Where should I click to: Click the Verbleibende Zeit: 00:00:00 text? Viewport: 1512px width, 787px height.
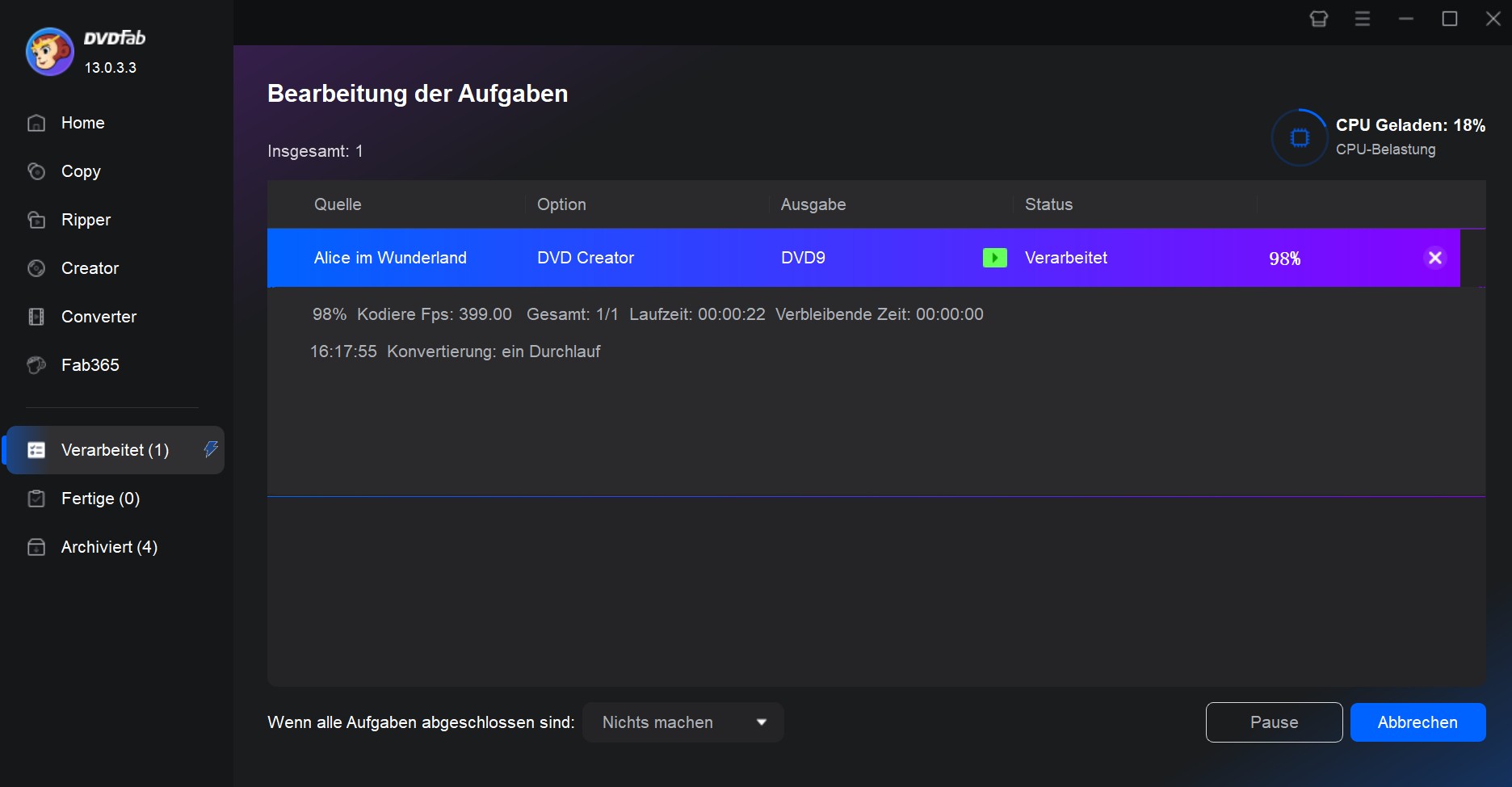click(x=880, y=314)
